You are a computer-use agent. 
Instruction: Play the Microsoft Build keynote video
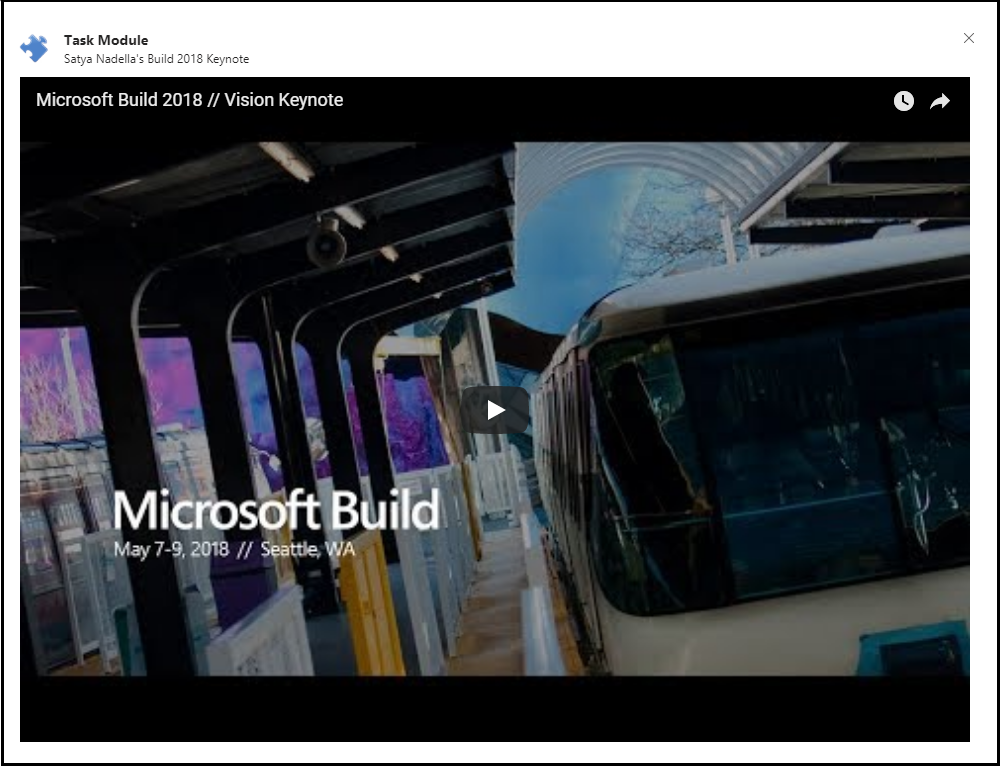495,410
